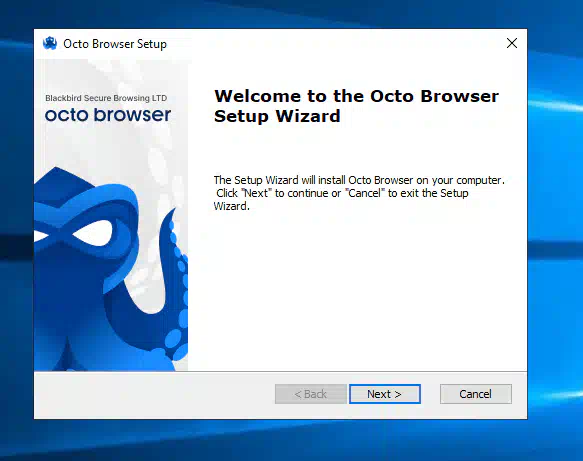583x461 pixels.
Task: Click the grey gap between Next and Cancel
Action: (430, 394)
